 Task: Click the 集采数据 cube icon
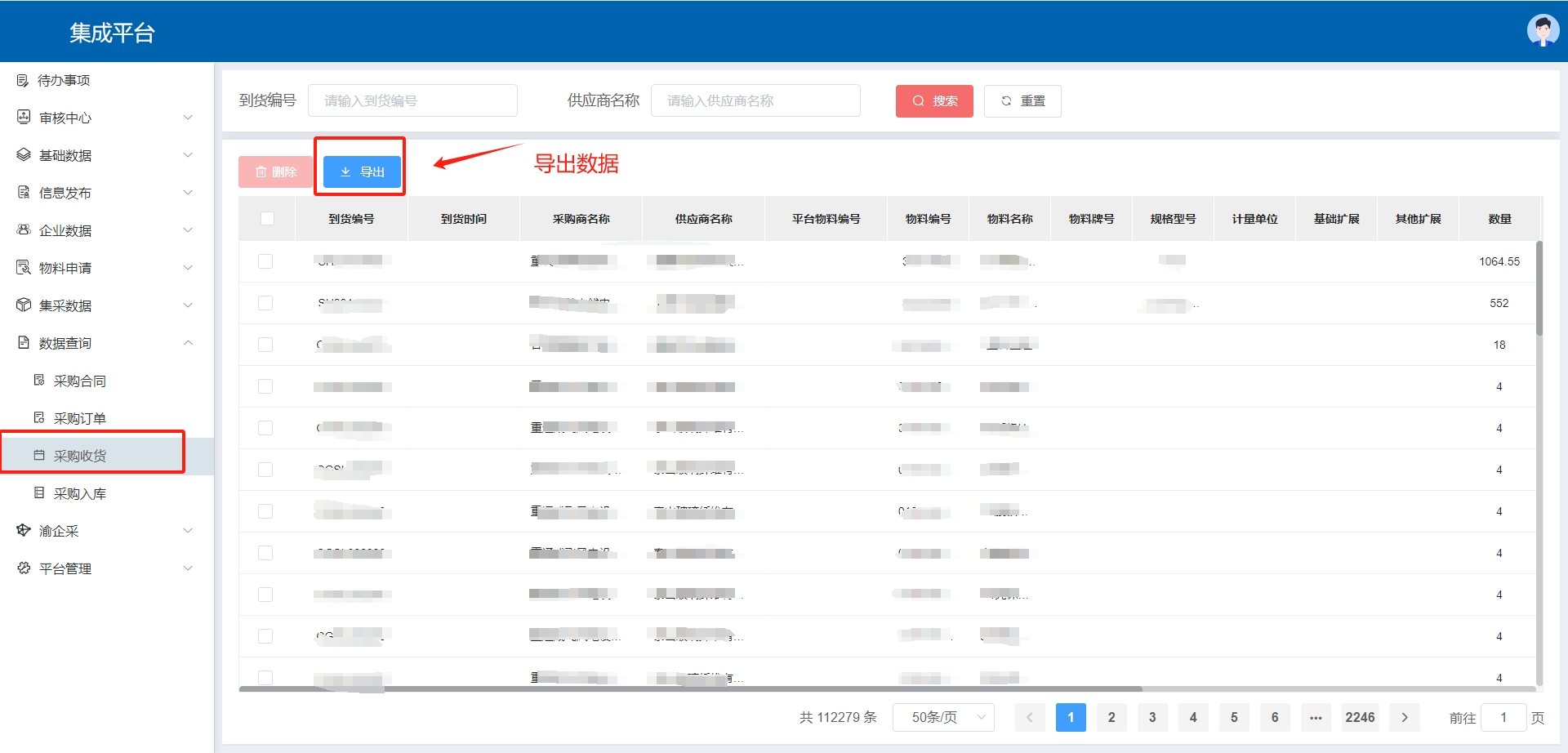24,305
